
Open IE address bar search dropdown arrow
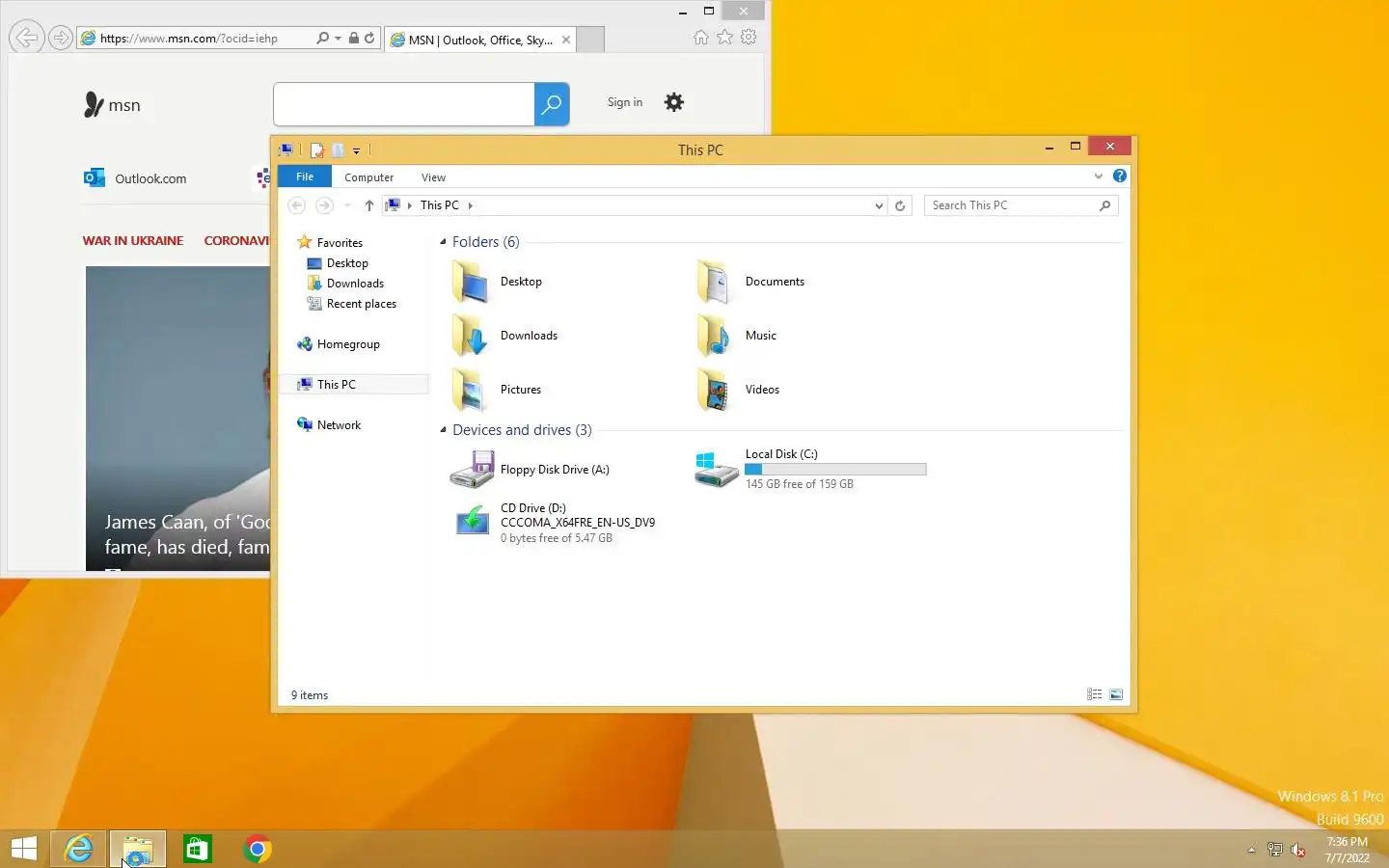pyautogui.click(x=338, y=38)
